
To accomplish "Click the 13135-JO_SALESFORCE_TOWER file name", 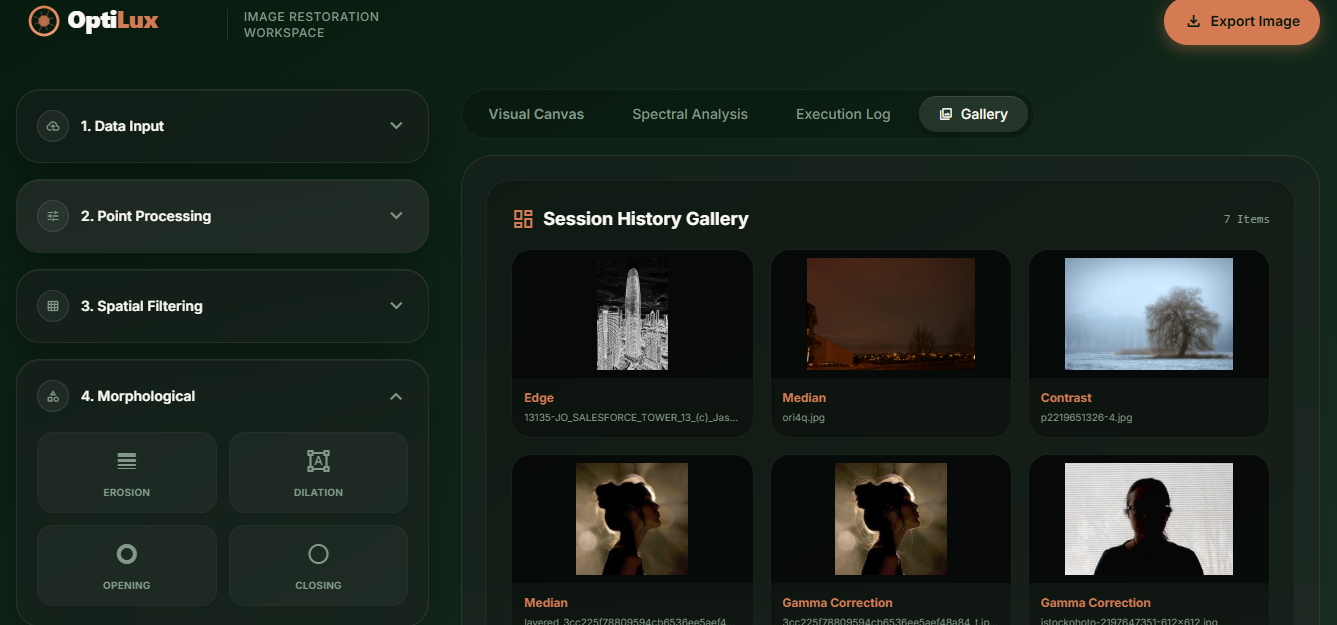I will (631, 417).
